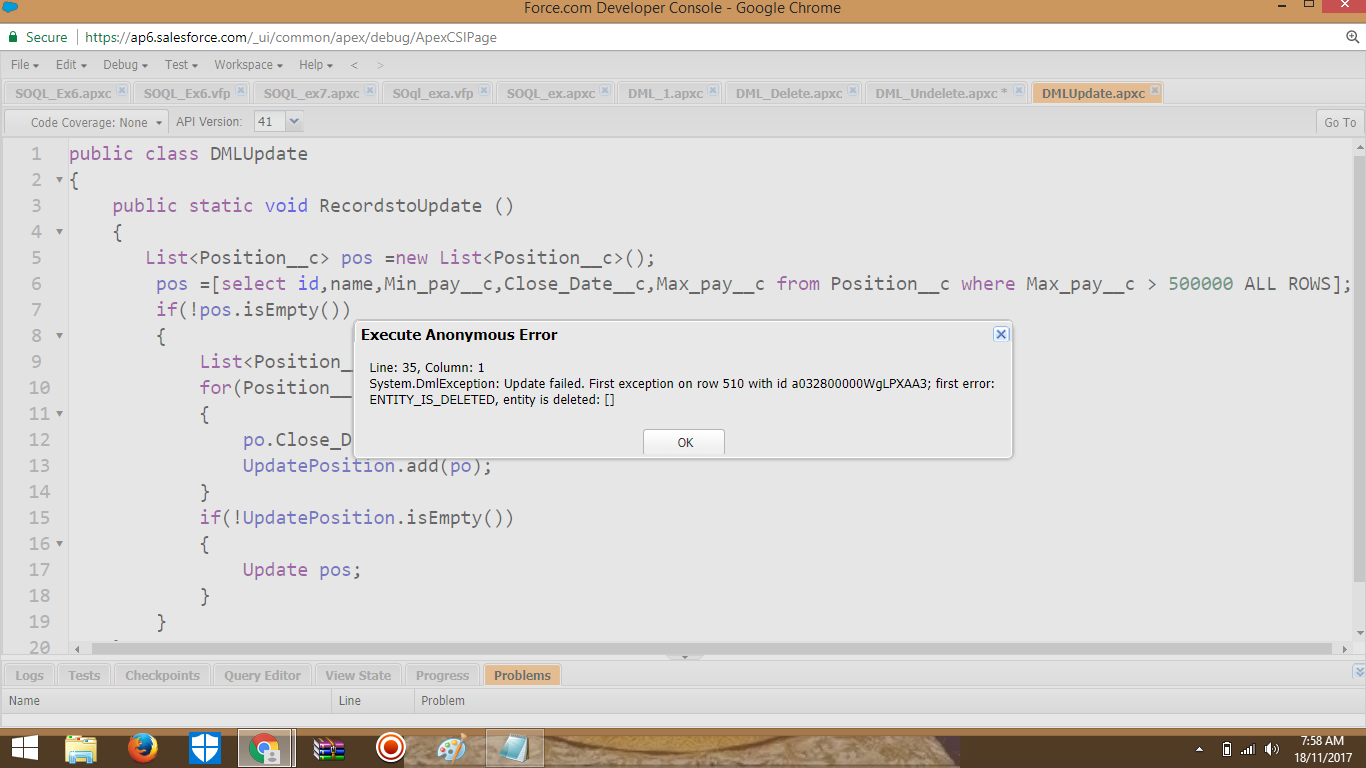The image size is (1366, 768).
Task: Close the SOQL_Ex6.vfp tab
Action: (241, 90)
